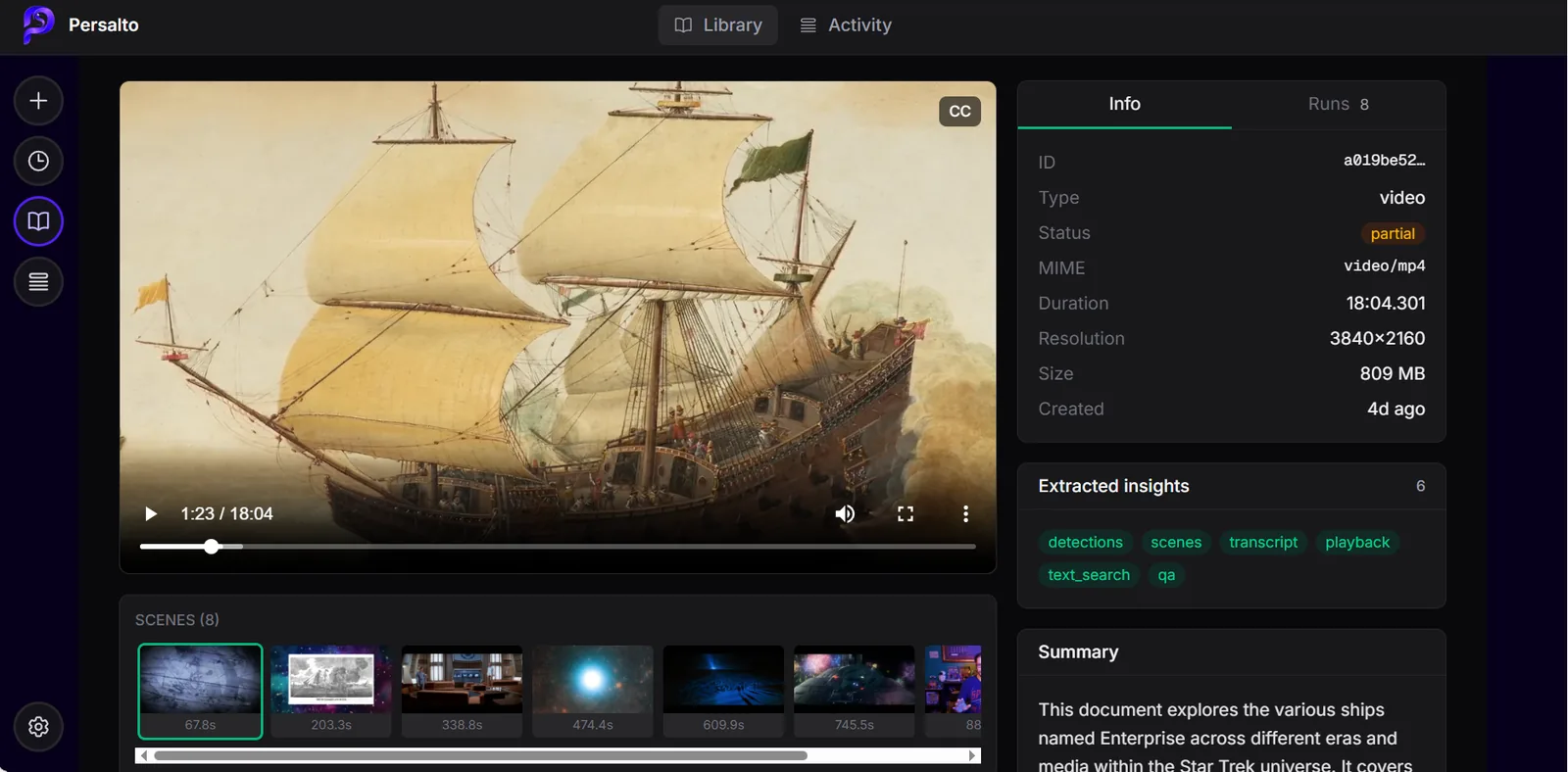Click the detections insight tag
Image resolution: width=1568 pixels, height=772 pixels.
click(1086, 543)
